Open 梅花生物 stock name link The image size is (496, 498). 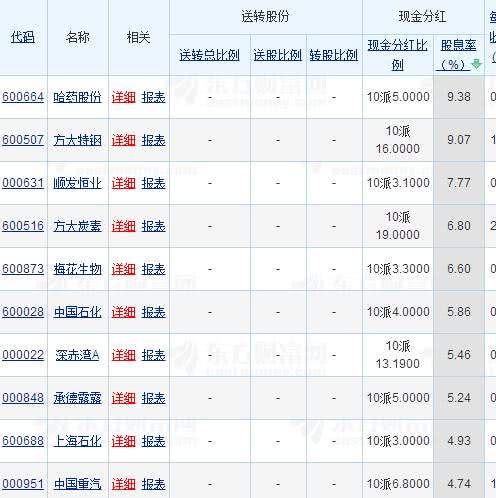click(77, 269)
